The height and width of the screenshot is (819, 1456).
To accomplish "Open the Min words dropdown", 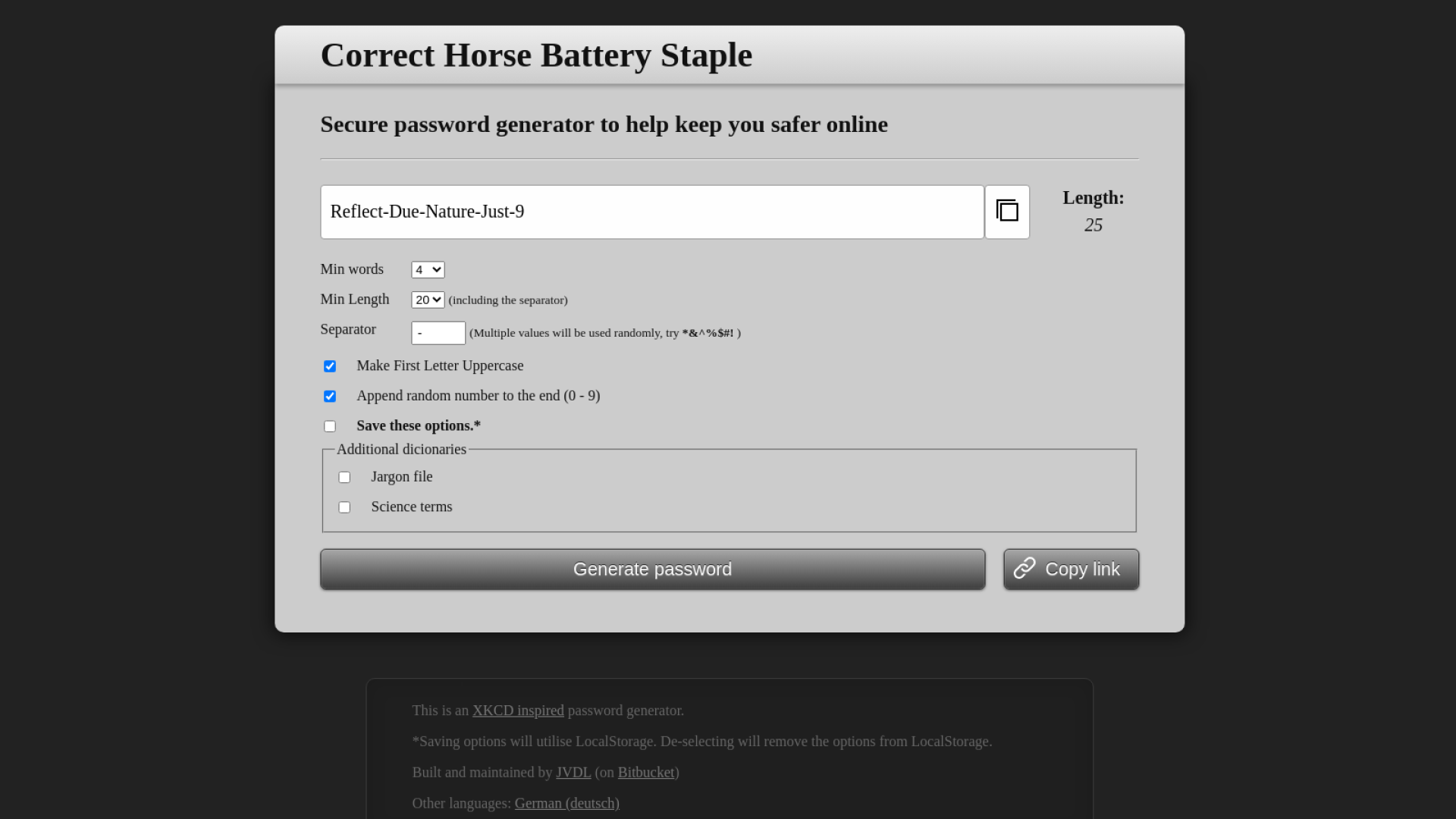I will tap(427, 269).
